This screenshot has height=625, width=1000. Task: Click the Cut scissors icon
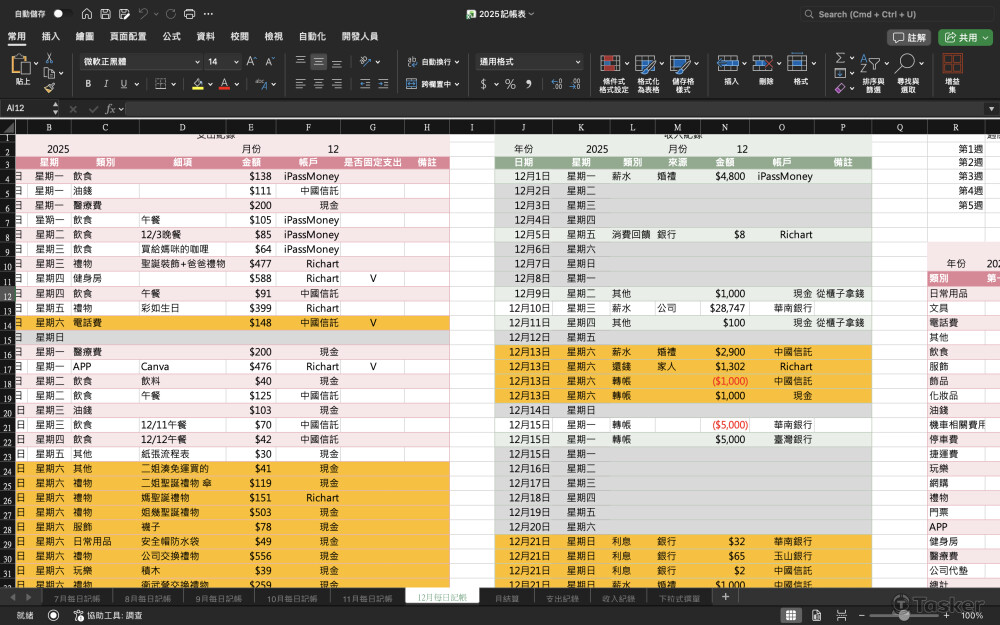click(x=48, y=59)
